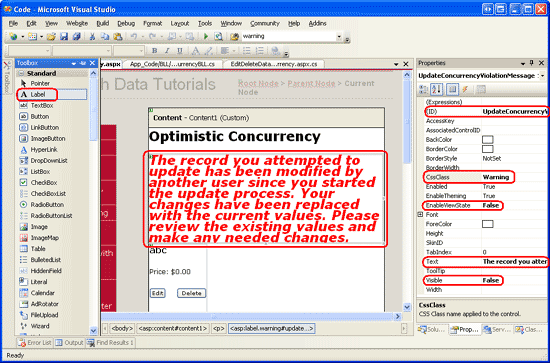Expand the Font property group
Viewport: 550px width, 363px height.
tap(420, 215)
